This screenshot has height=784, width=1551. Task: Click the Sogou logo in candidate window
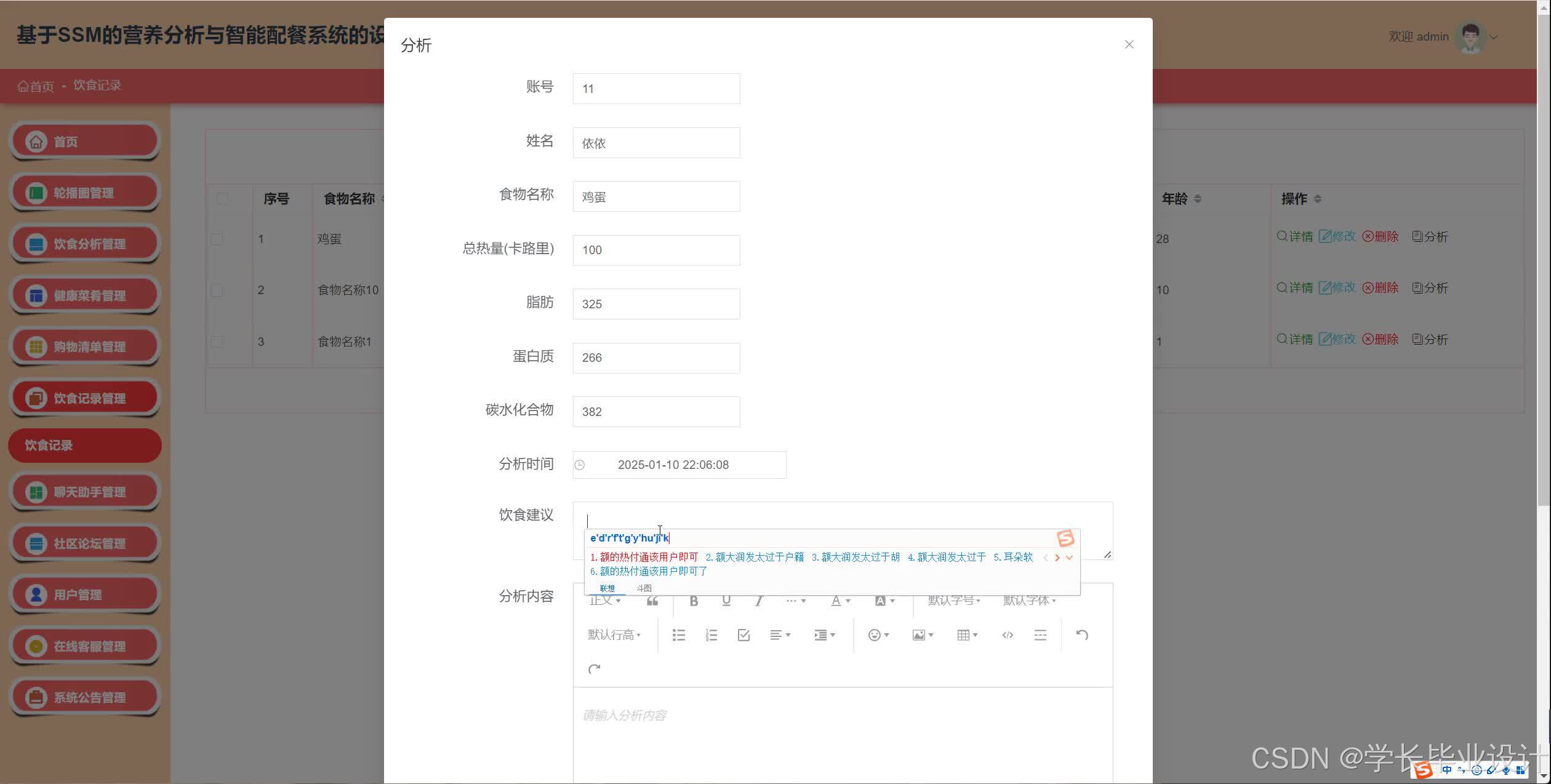click(x=1065, y=538)
